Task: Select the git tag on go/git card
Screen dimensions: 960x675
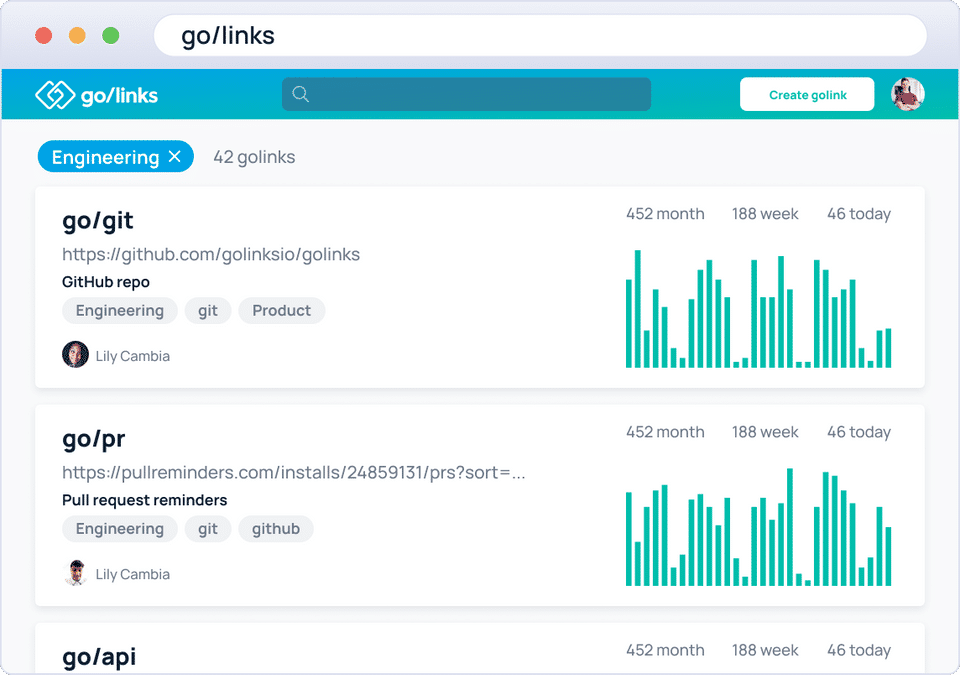Action: coord(208,311)
